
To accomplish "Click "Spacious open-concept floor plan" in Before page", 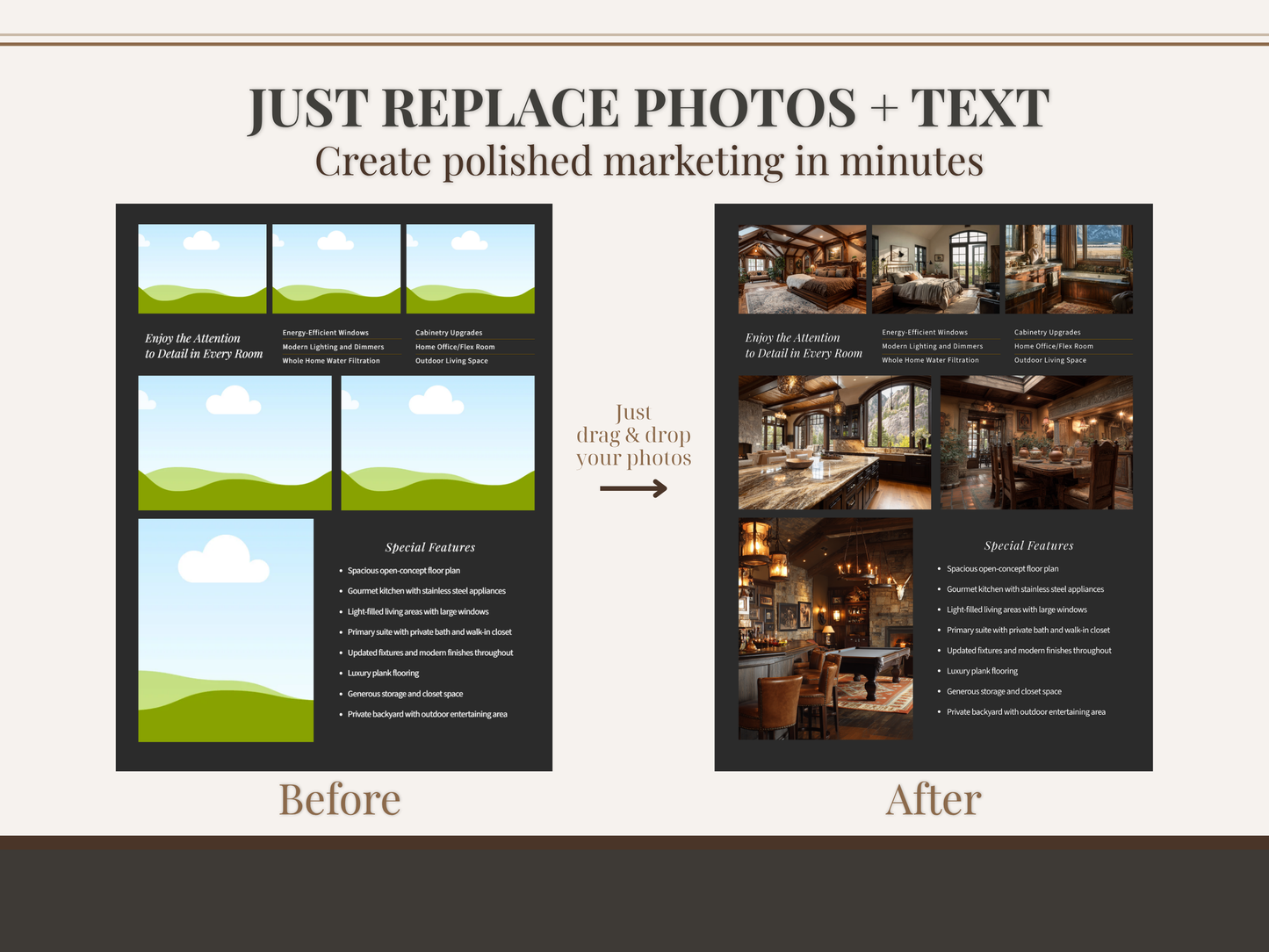I will 404,571.
